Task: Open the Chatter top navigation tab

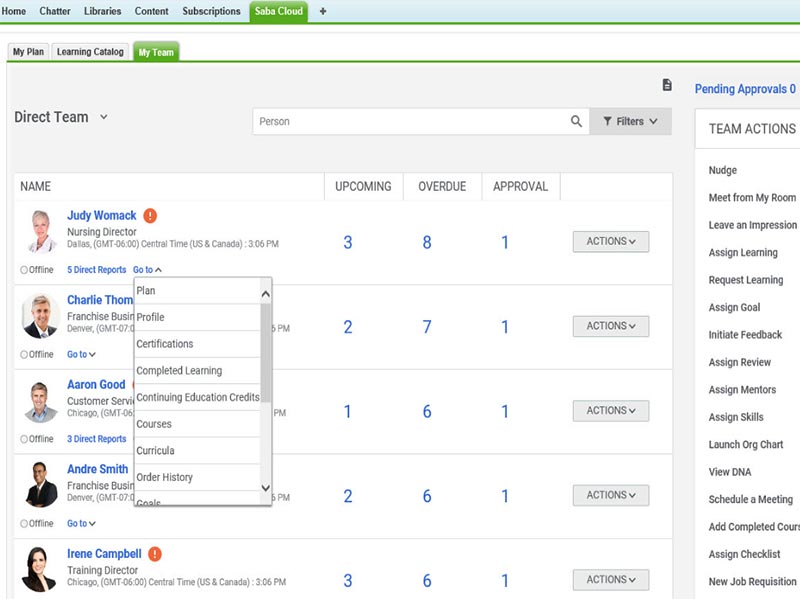Action: (x=55, y=11)
